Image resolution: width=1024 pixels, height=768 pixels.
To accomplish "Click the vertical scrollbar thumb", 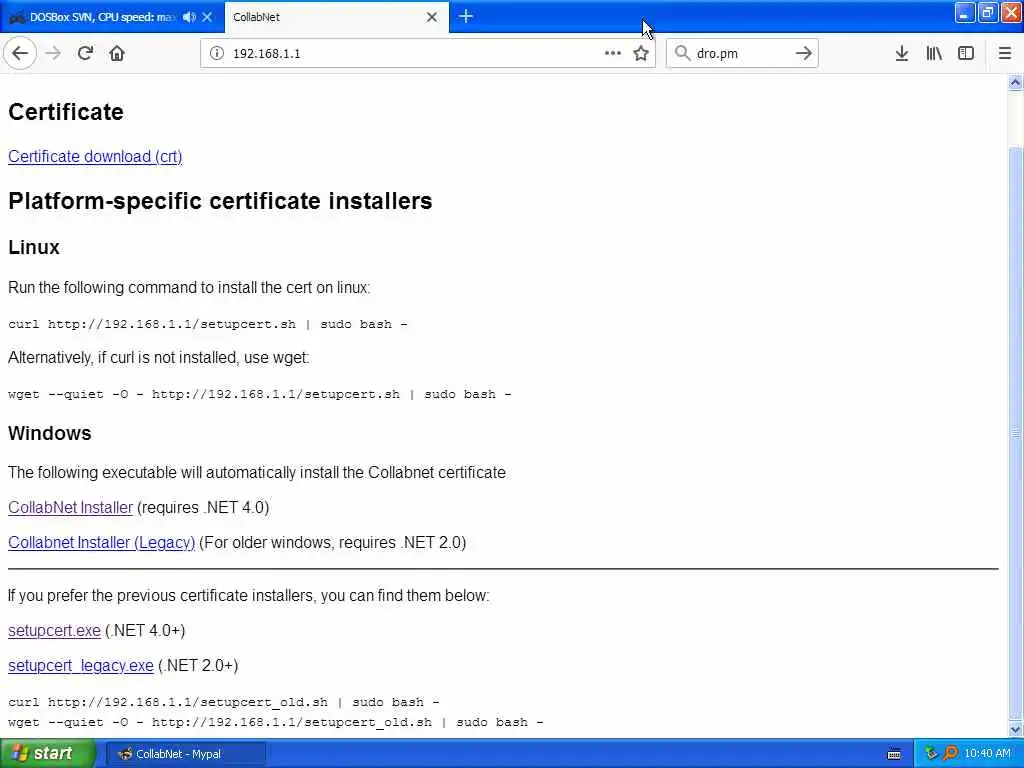I will coord(1016,432).
